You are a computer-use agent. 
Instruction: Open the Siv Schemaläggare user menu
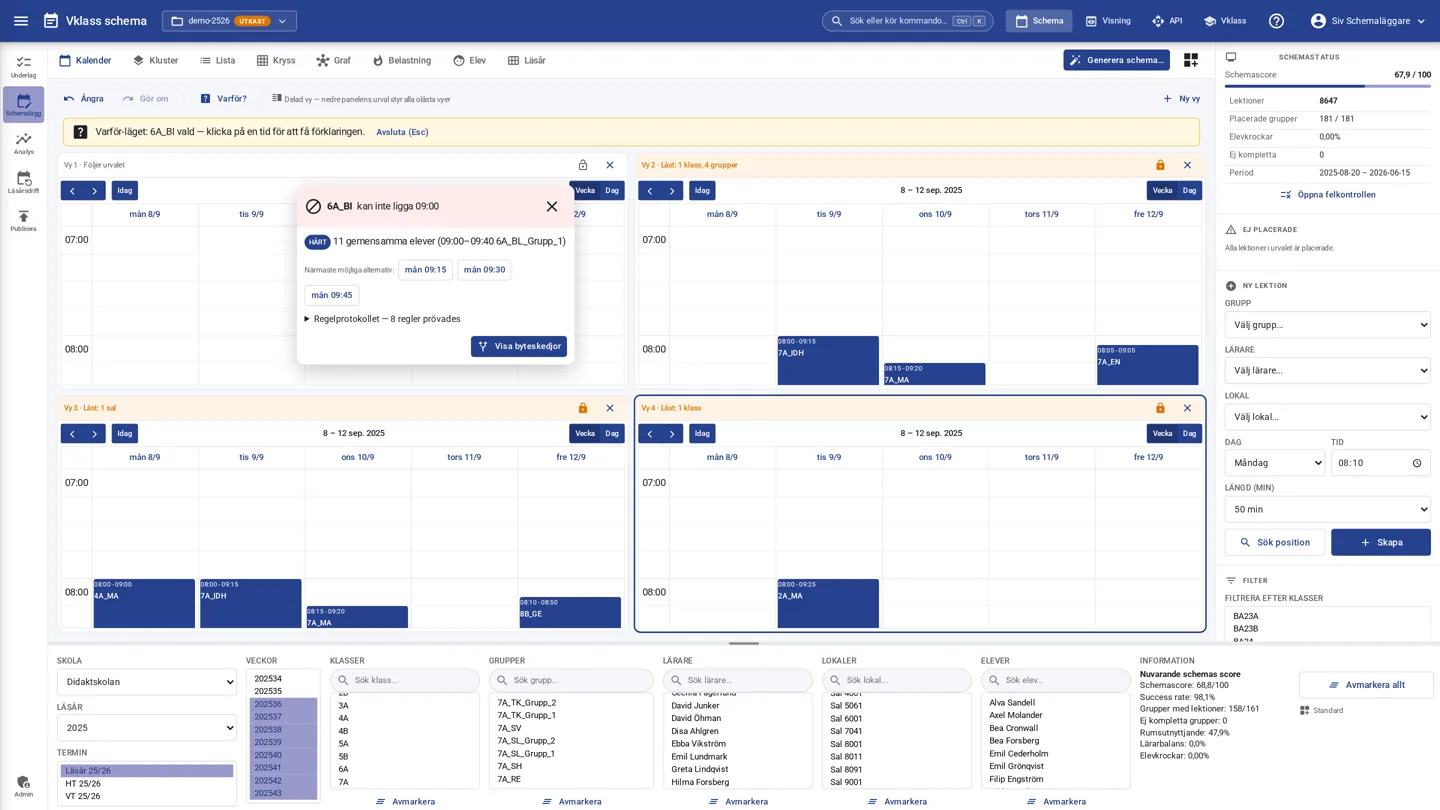pyautogui.click(x=1368, y=21)
